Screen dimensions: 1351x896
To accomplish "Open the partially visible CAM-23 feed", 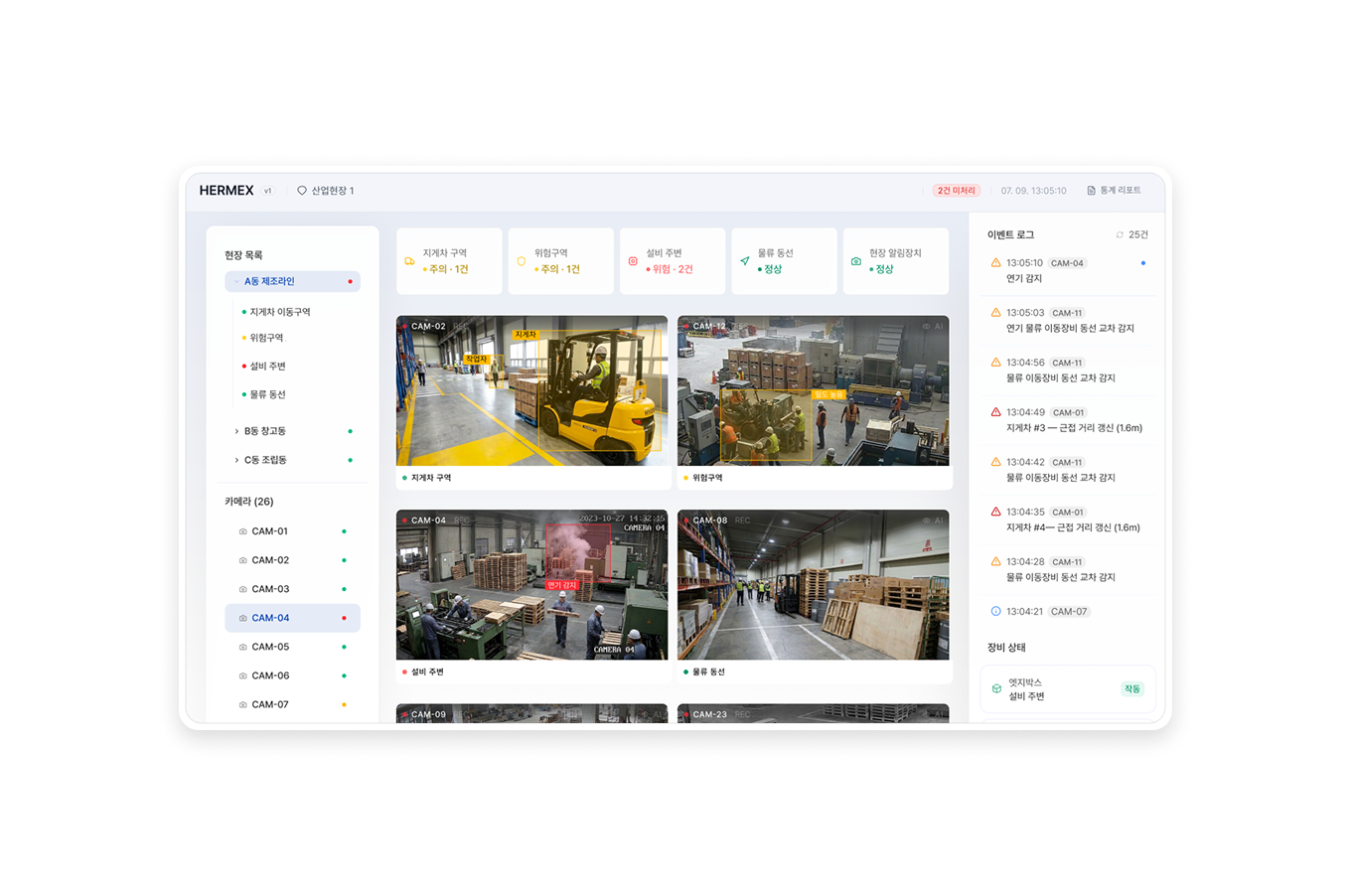I will pos(814,713).
